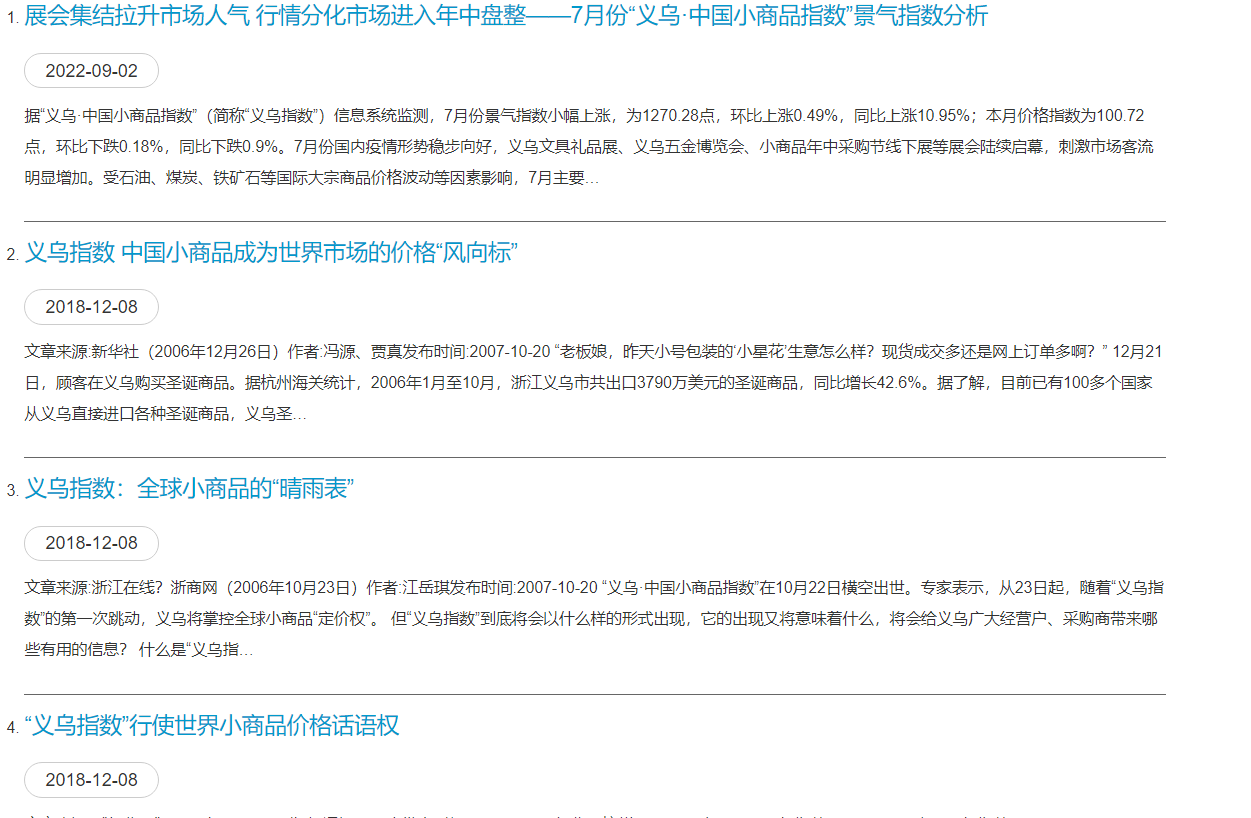This screenshot has width=1251, height=818.
Task: Click the divider line below the first result
Action: 594,221
